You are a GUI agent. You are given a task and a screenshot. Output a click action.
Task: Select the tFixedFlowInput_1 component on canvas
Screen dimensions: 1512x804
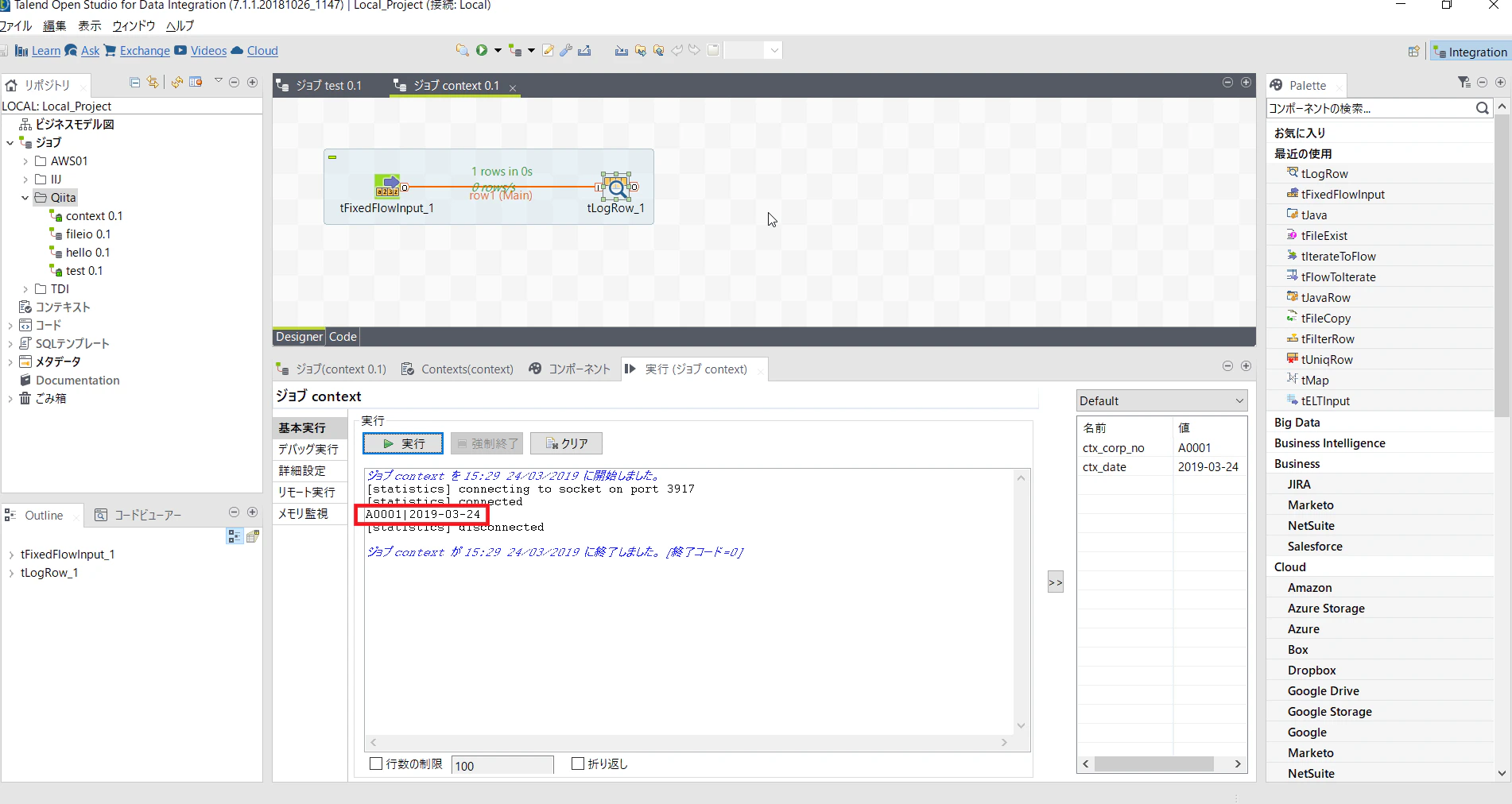pos(387,186)
